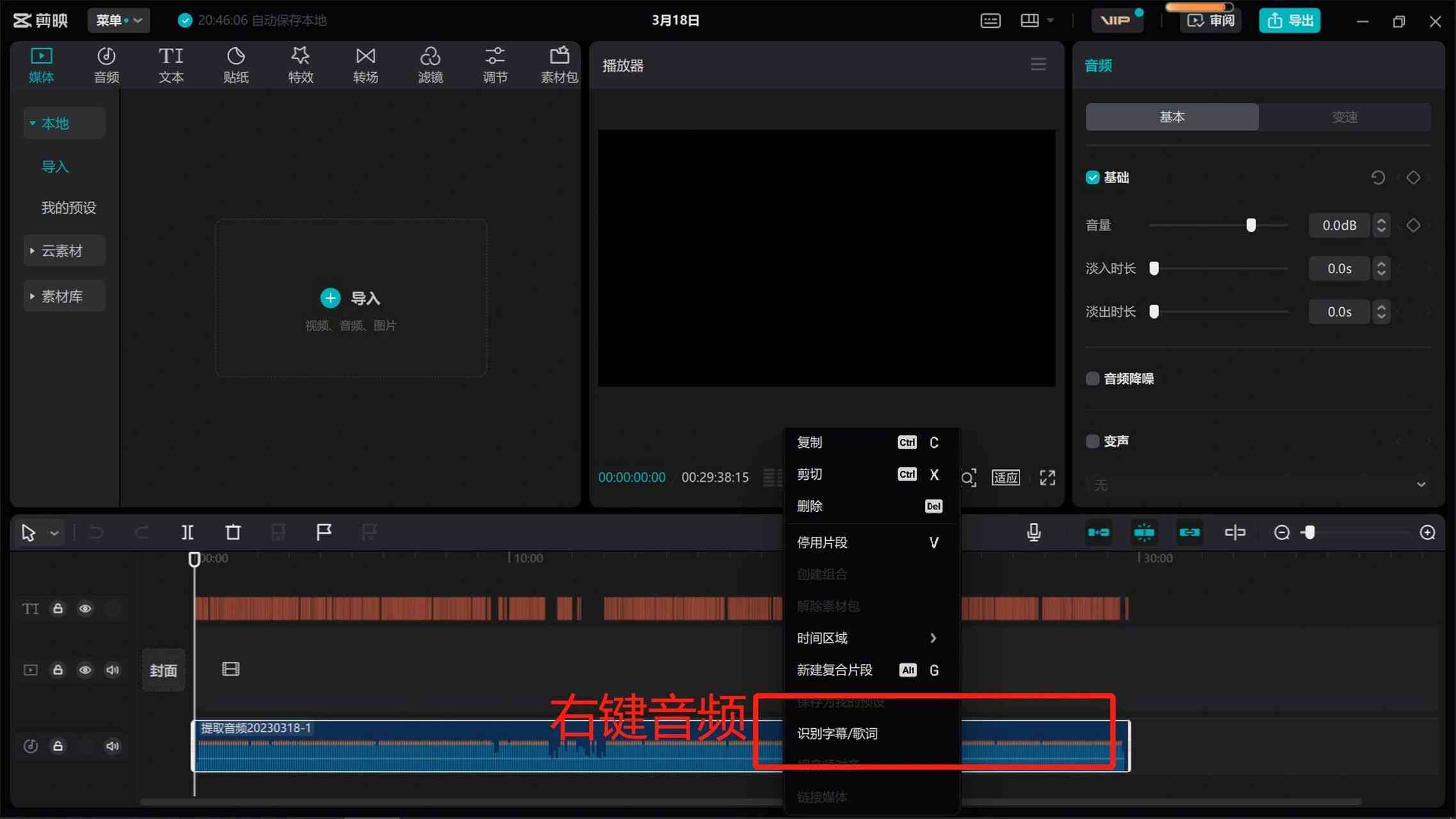Switch to 变速 (Speed) tab in audio panel
Image resolution: width=1456 pixels, height=819 pixels.
click(x=1345, y=117)
